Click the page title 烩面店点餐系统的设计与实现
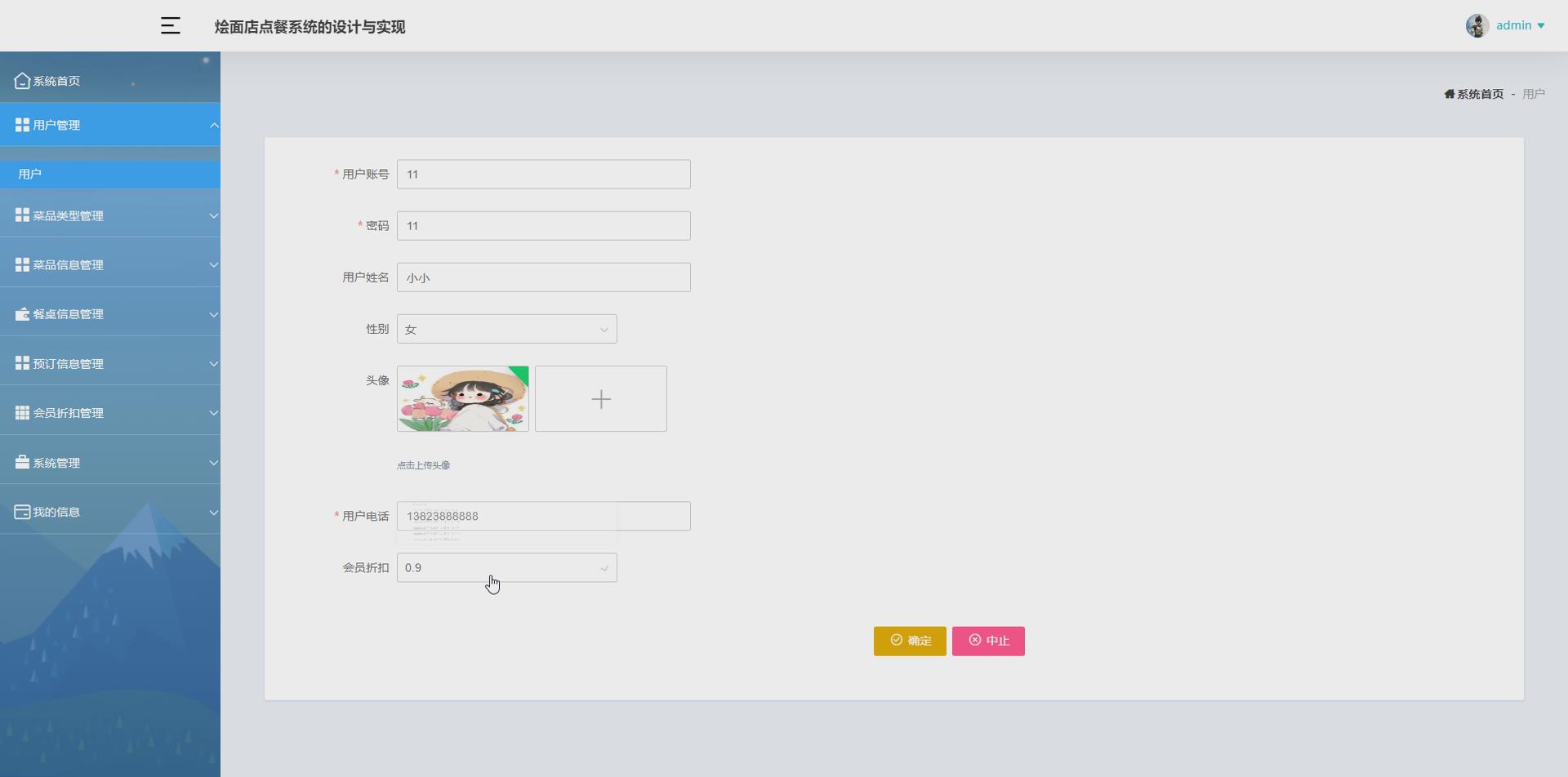Screen dimensions: 1568x777 click(310, 27)
